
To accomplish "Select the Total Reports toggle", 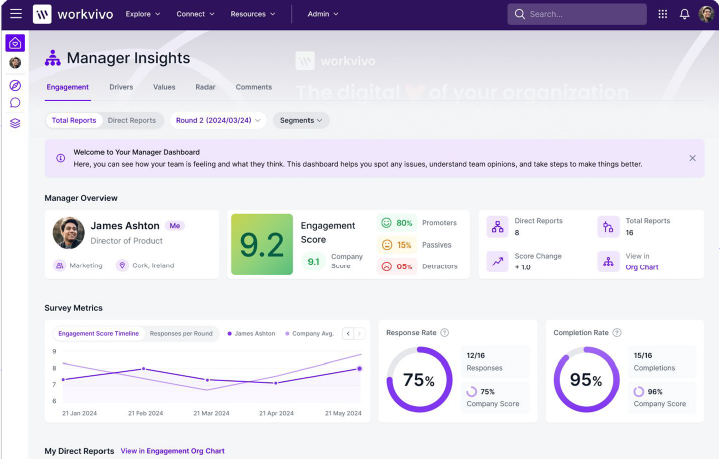I will [x=74, y=120].
